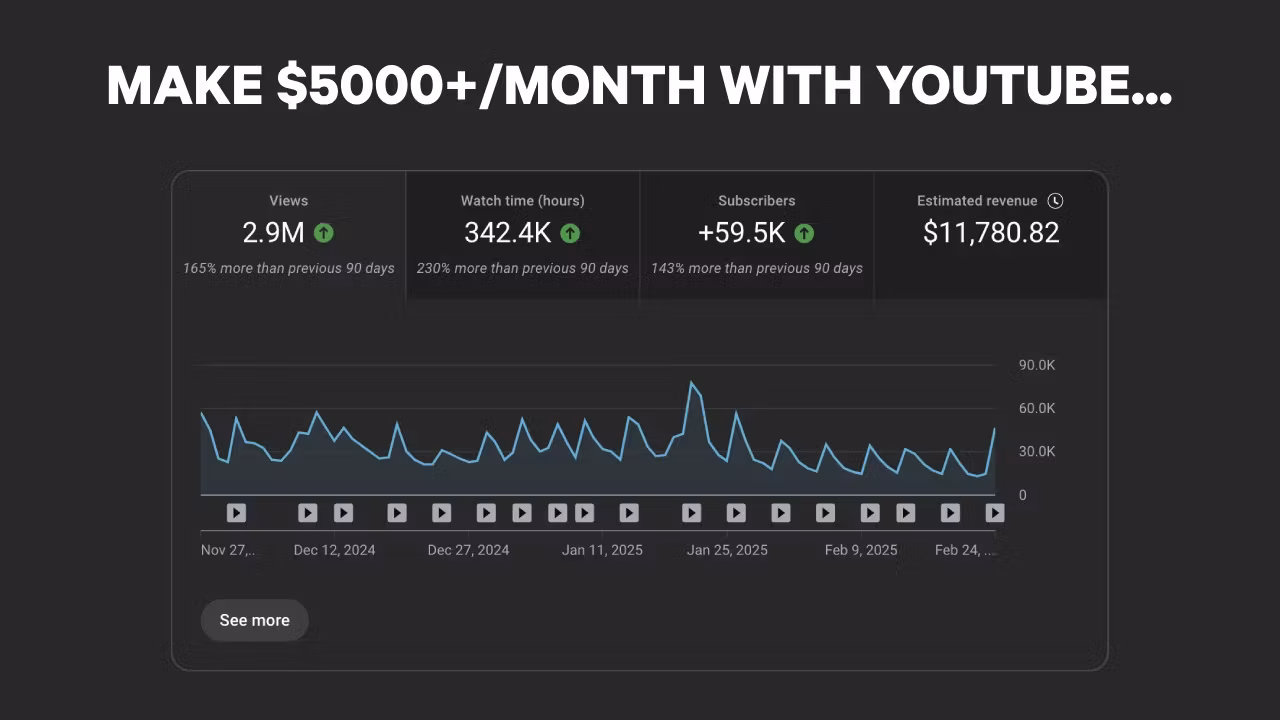Viewport: 1280px width, 720px height.
Task: Select the video marker directly above Feb 9, 2025
Action: (x=870, y=513)
